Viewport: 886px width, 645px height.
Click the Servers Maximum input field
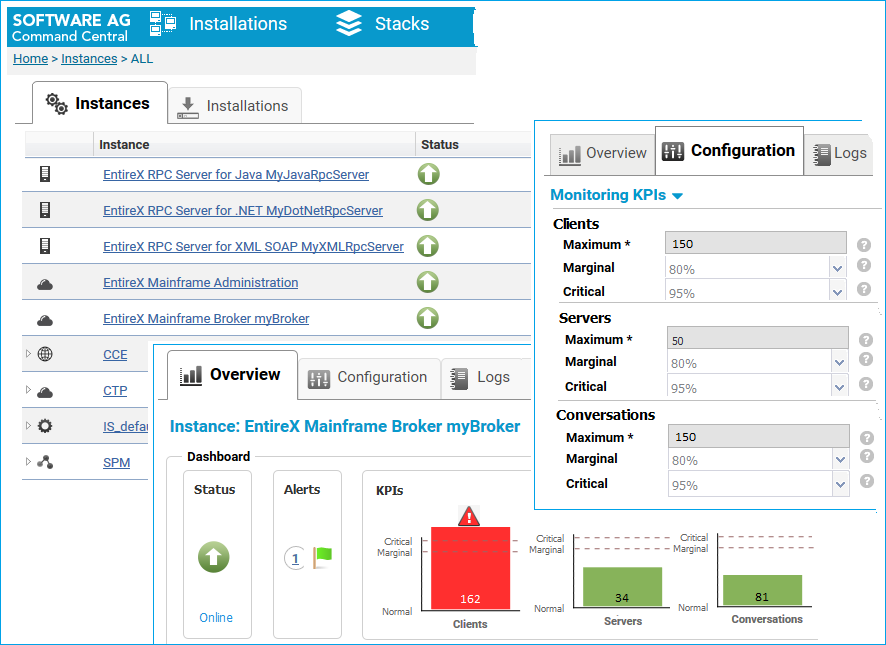coord(758,338)
